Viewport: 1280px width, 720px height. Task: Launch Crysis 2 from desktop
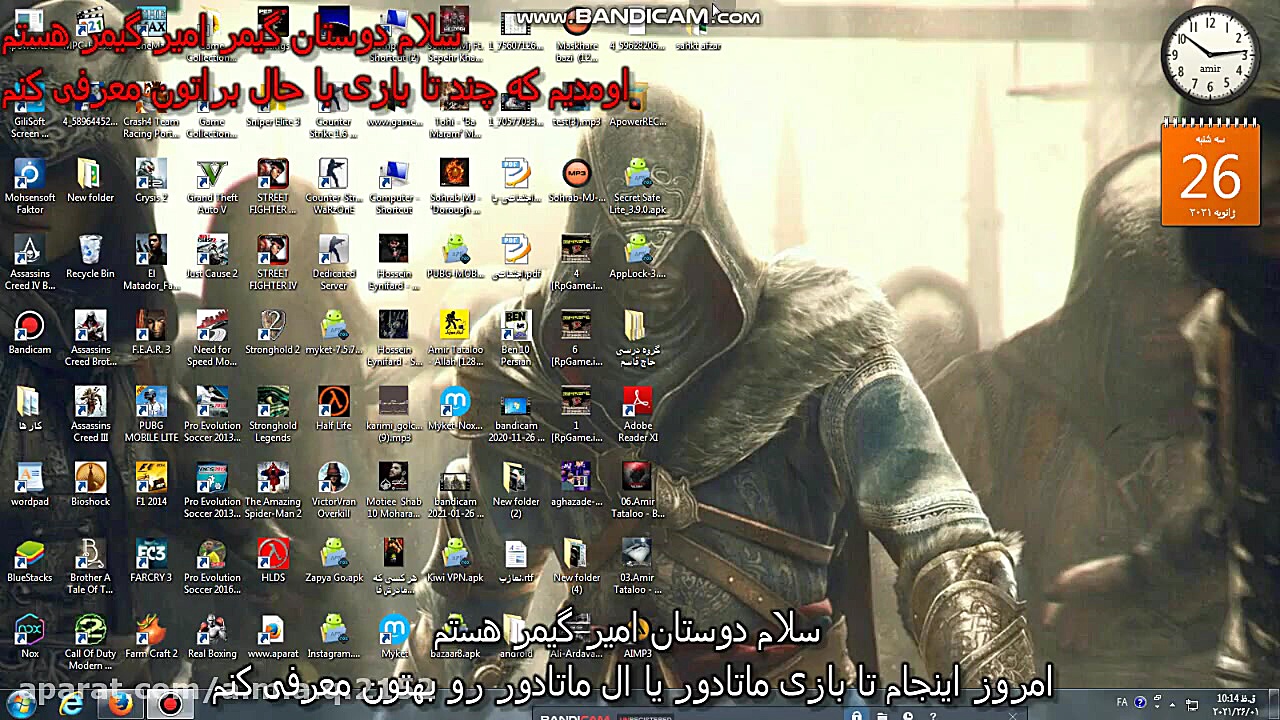151,181
